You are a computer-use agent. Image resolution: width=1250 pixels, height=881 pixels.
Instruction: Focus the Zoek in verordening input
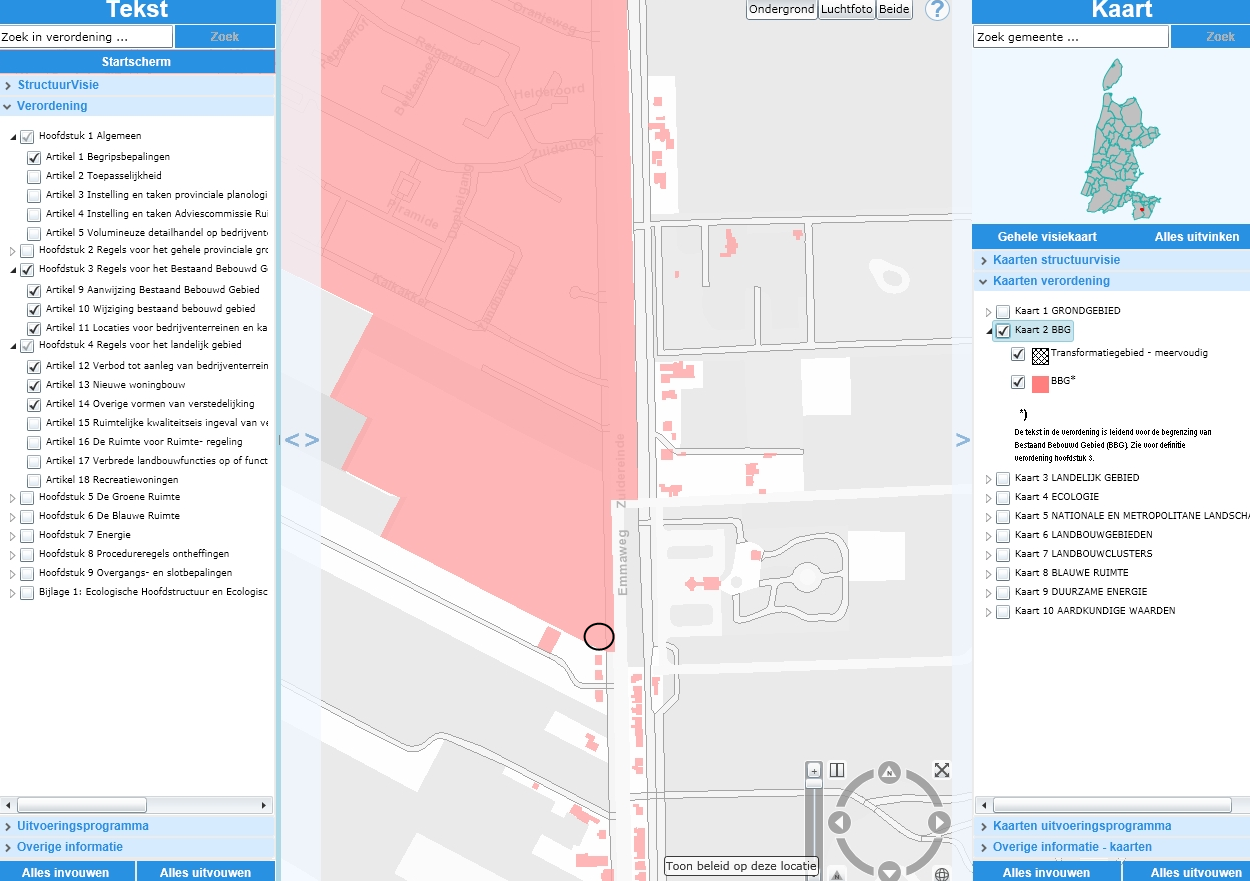[x=87, y=37]
